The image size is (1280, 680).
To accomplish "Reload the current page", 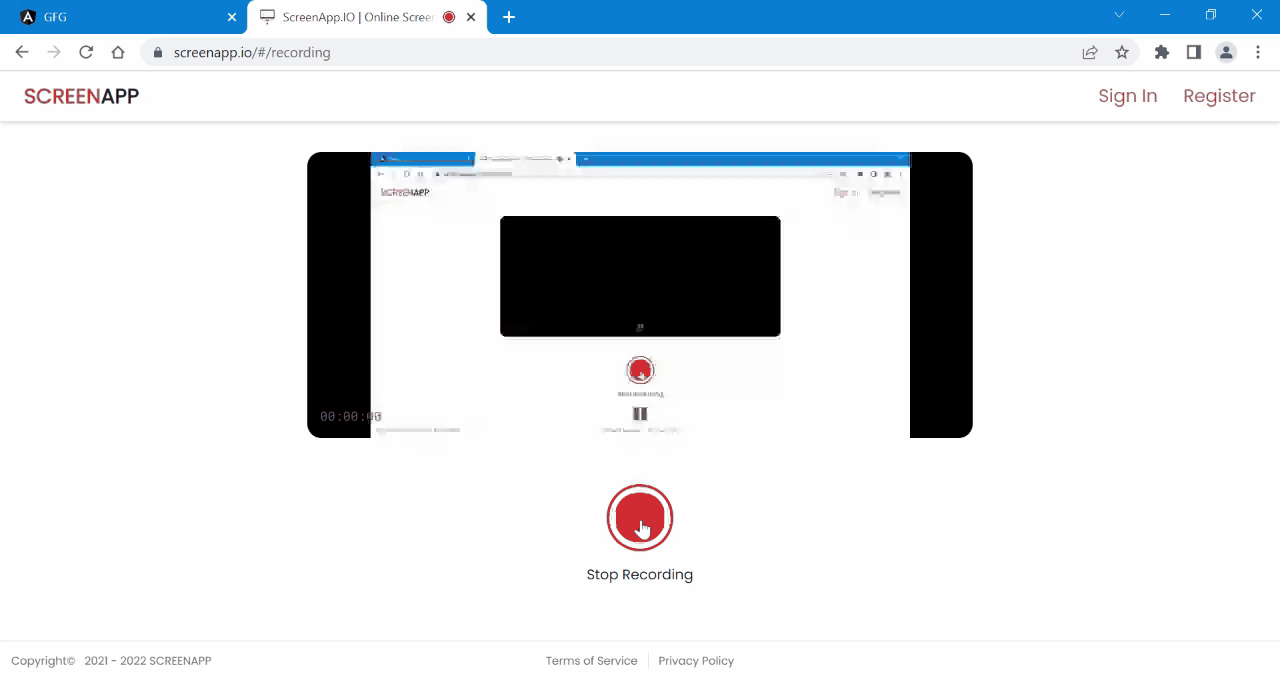I will coord(86,52).
